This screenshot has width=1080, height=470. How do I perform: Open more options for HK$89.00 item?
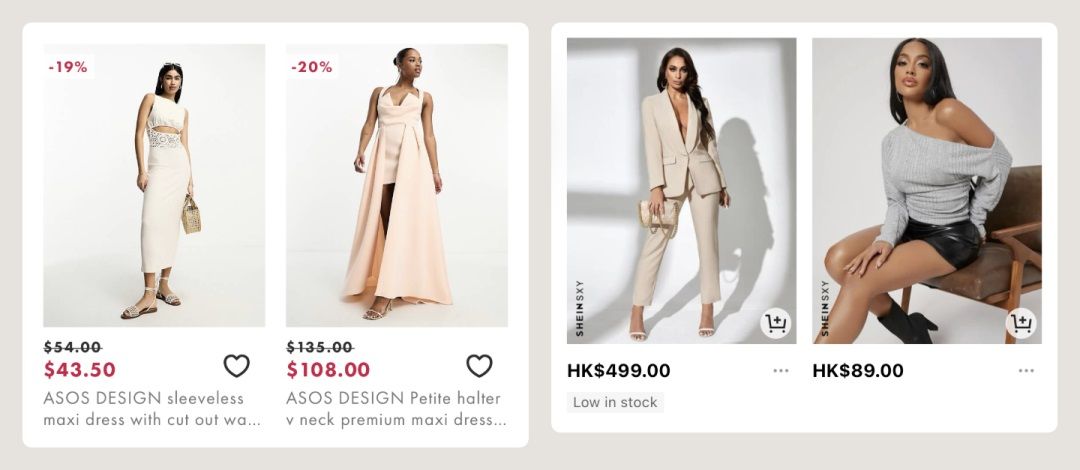tap(1026, 371)
